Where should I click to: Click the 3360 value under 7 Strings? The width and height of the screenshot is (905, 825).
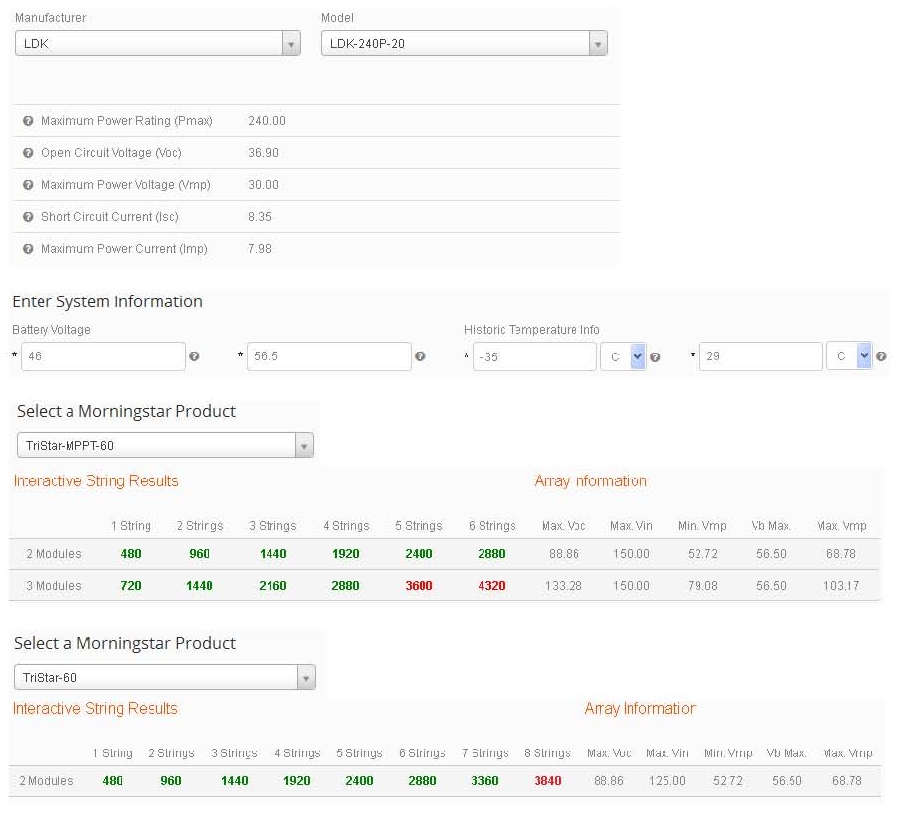coord(485,781)
